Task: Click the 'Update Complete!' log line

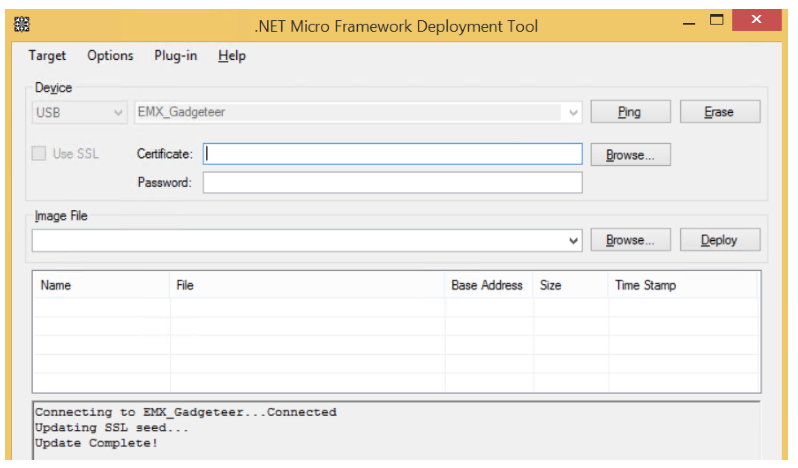Action: coord(96,443)
